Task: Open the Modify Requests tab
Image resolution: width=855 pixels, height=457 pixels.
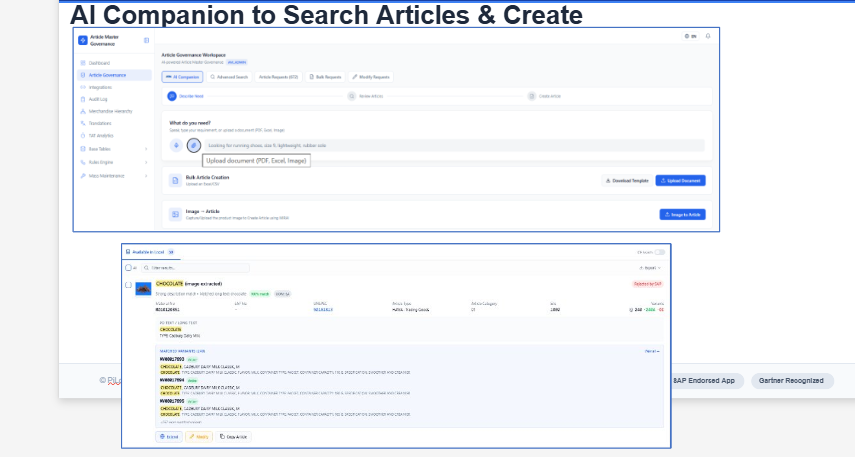Action: [x=371, y=77]
